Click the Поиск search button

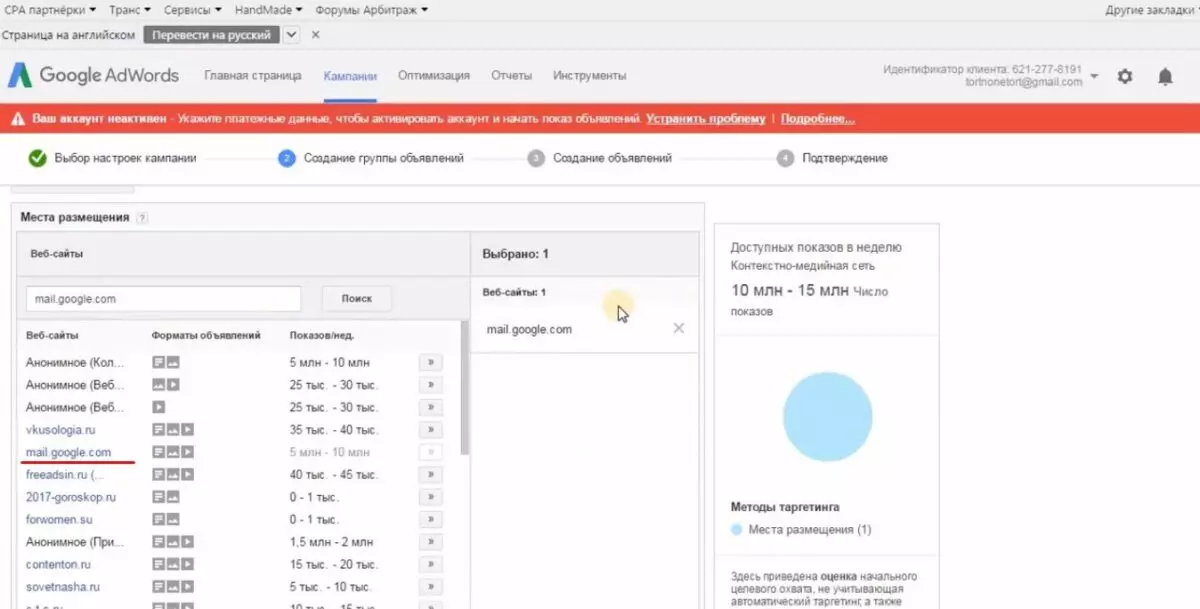[x=357, y=298]
